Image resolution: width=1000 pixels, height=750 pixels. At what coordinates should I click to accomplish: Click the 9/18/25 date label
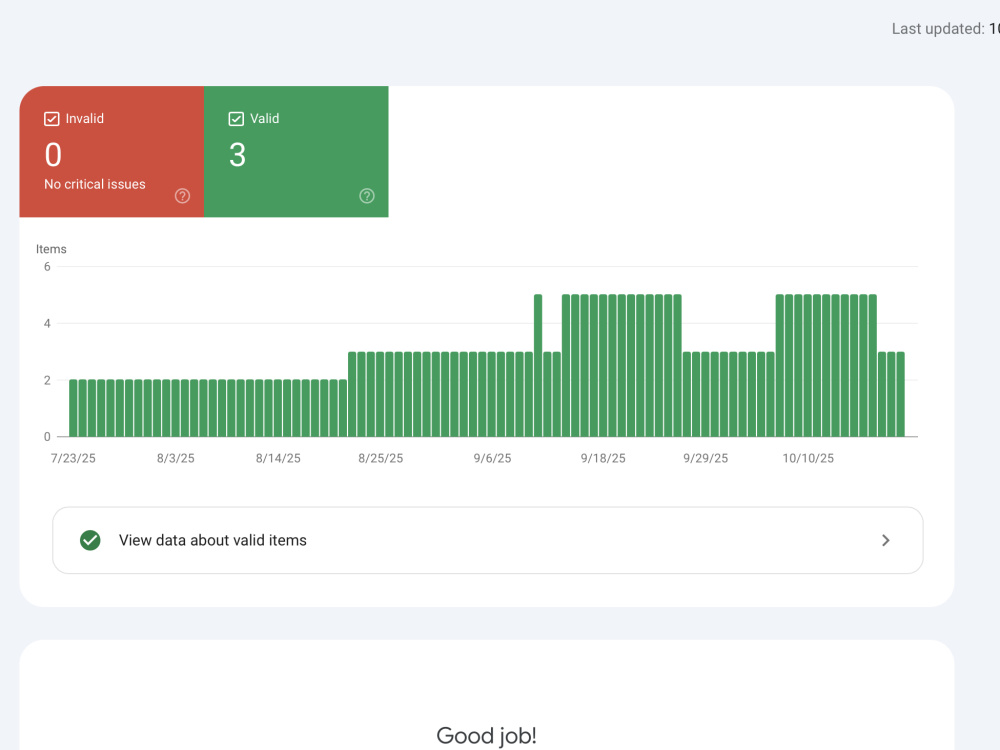603,458
